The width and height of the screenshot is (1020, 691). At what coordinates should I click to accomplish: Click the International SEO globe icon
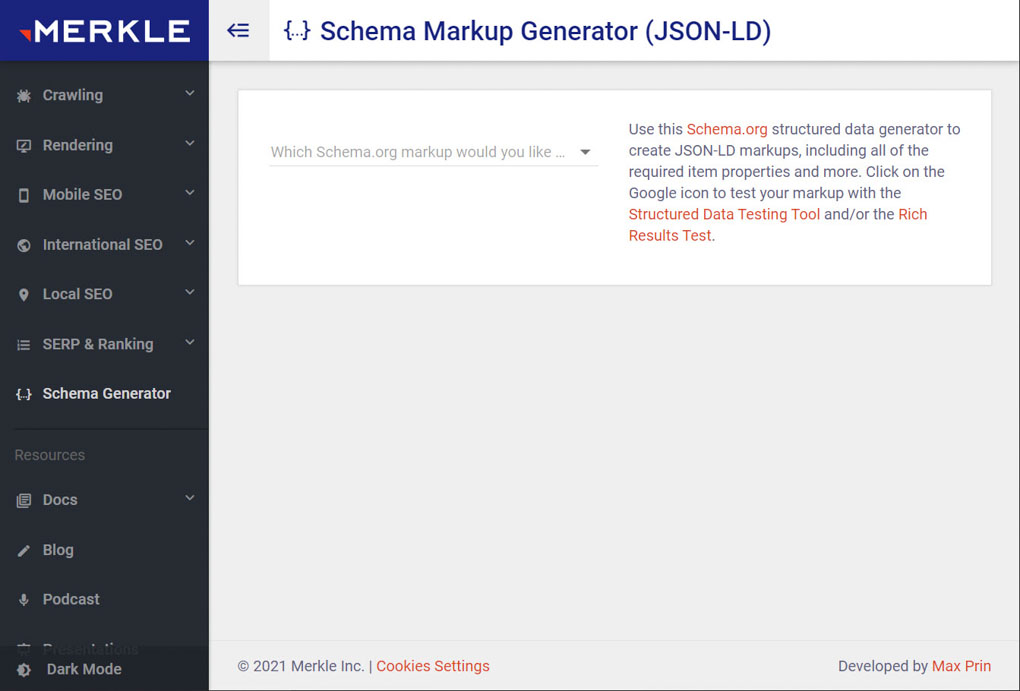pyautogui.click(x=23, y=245)
